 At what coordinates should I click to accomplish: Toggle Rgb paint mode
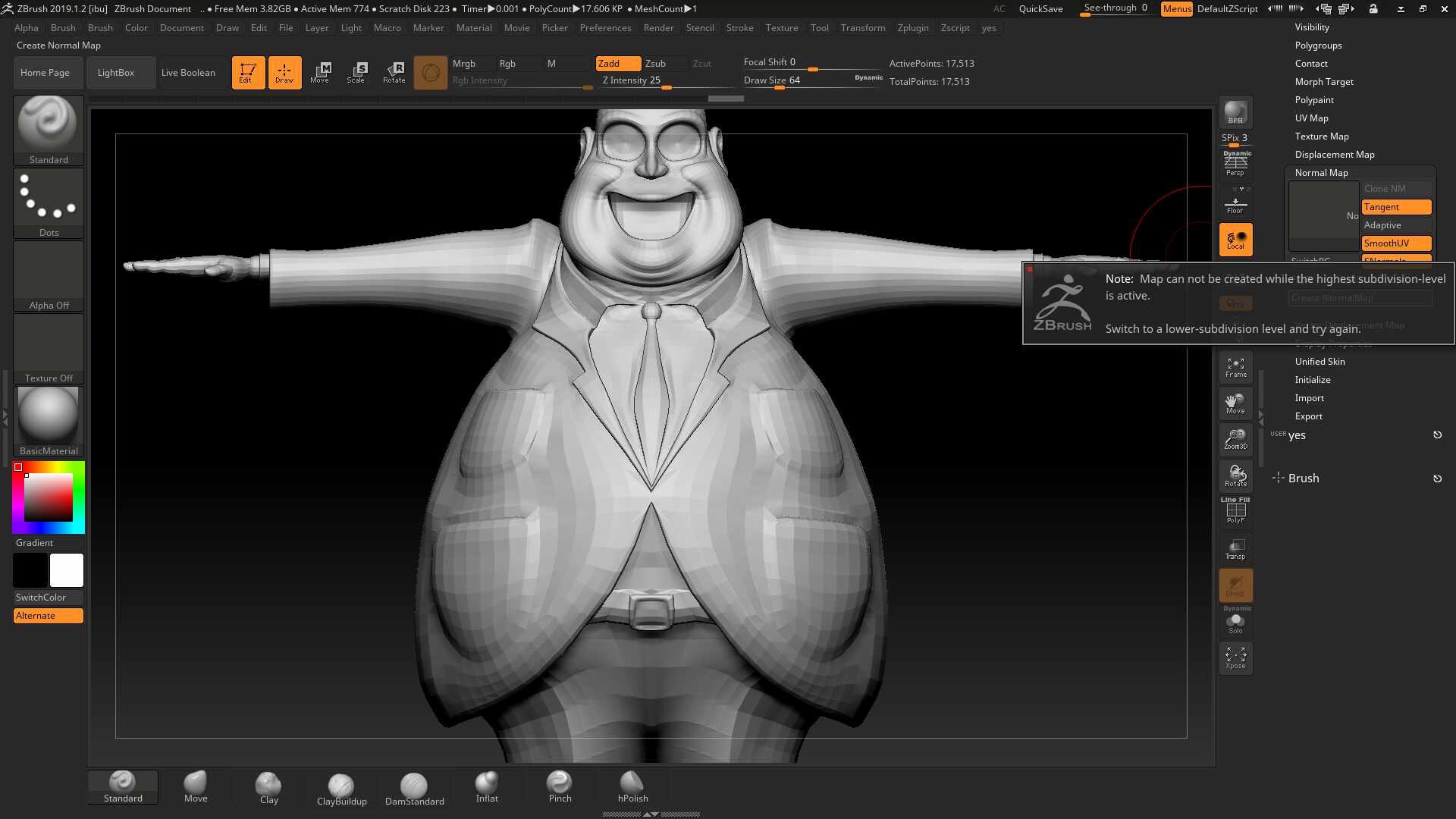click(x=519, y=64)
